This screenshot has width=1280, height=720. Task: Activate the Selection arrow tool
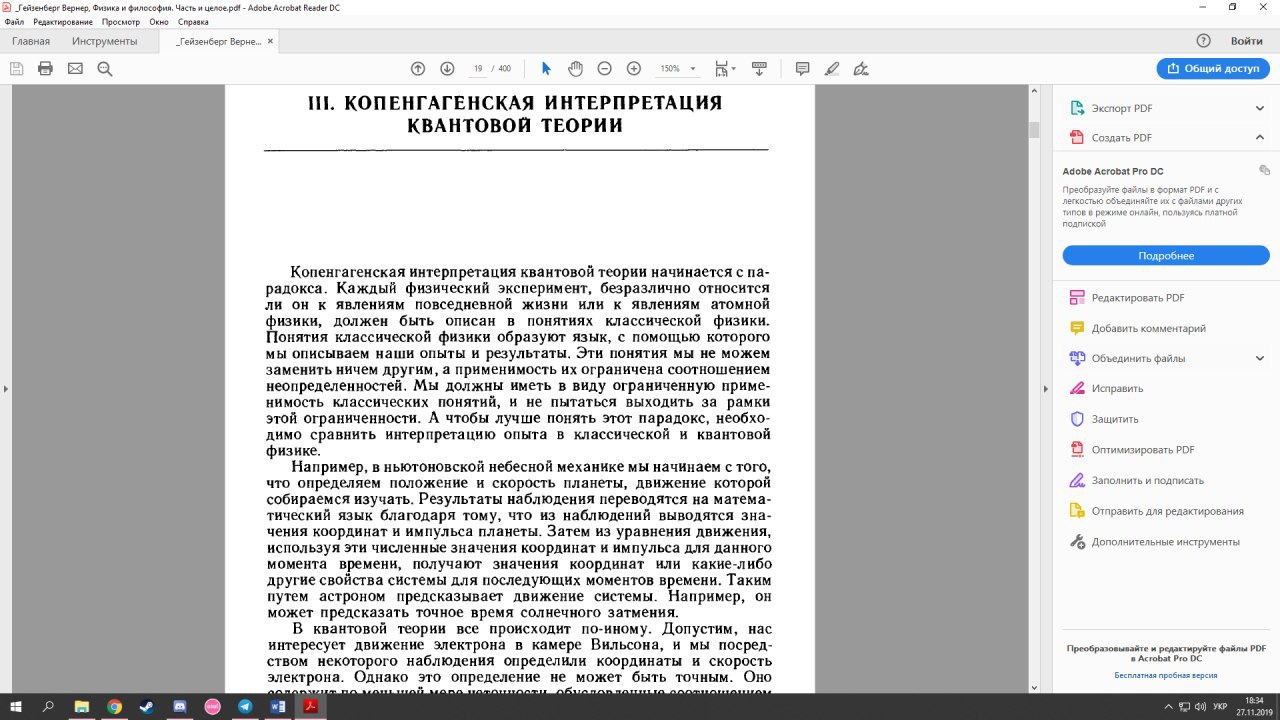pos(546,68)
